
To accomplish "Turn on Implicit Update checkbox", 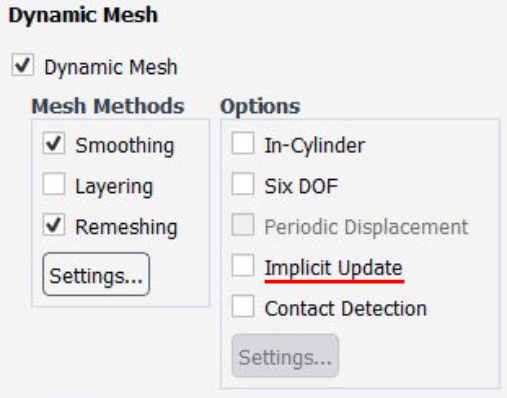I will click(x=243, y=265).
